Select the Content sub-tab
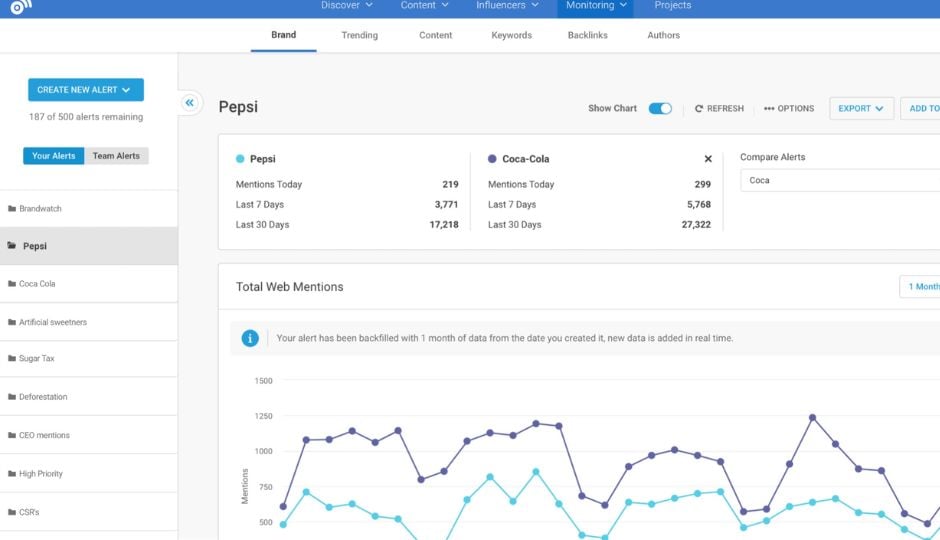Viewport: 940px width, 540px height. pyautogui.click(x=435, y=35)
